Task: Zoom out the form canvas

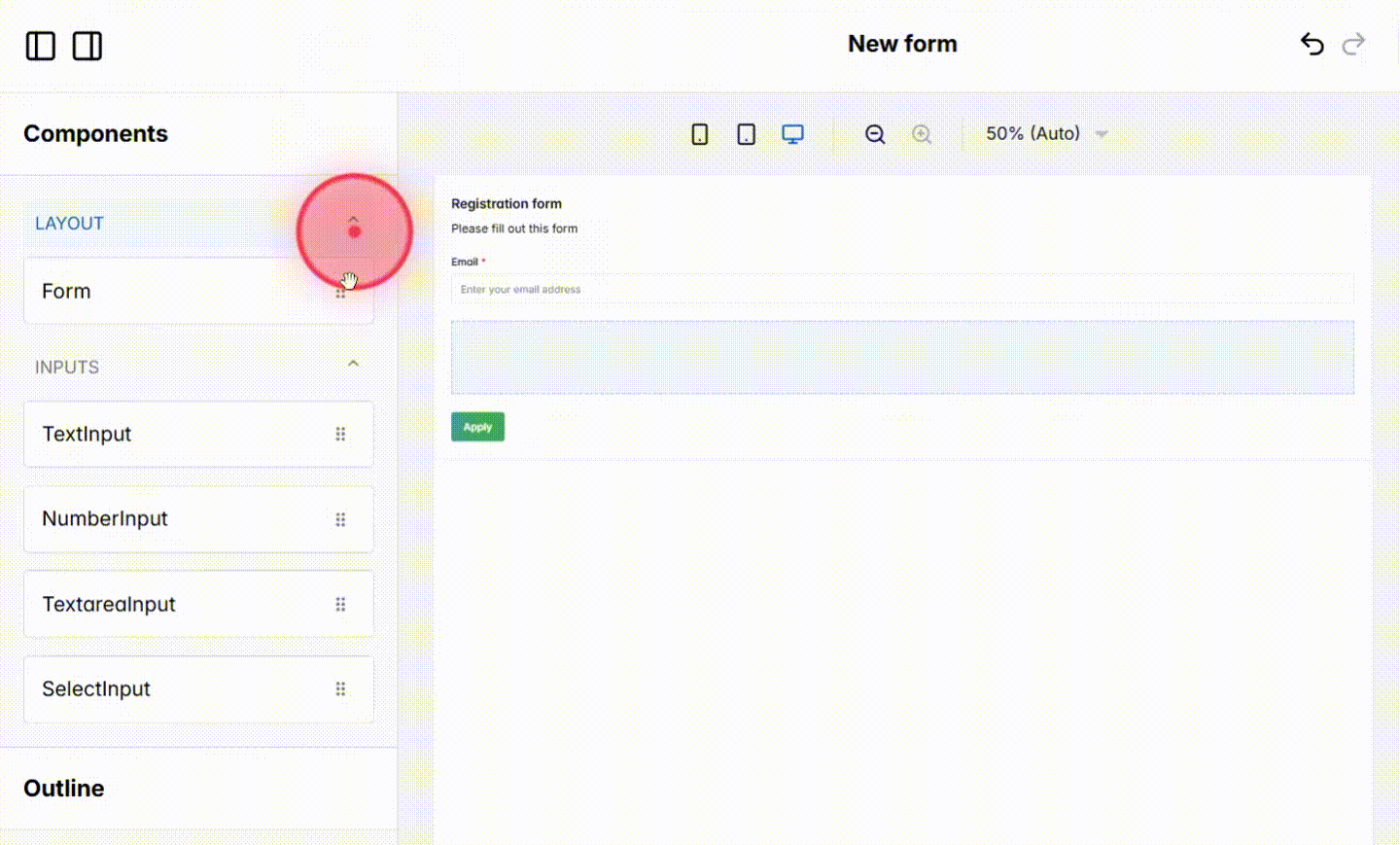Action: click(874, 133)
